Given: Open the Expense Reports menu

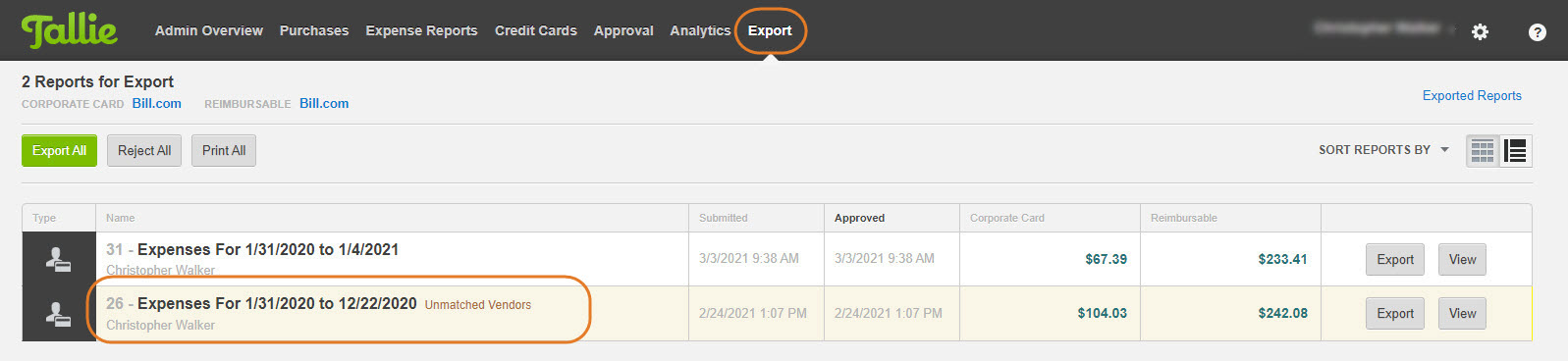Looking at the screenshot, I should [421, 30].
